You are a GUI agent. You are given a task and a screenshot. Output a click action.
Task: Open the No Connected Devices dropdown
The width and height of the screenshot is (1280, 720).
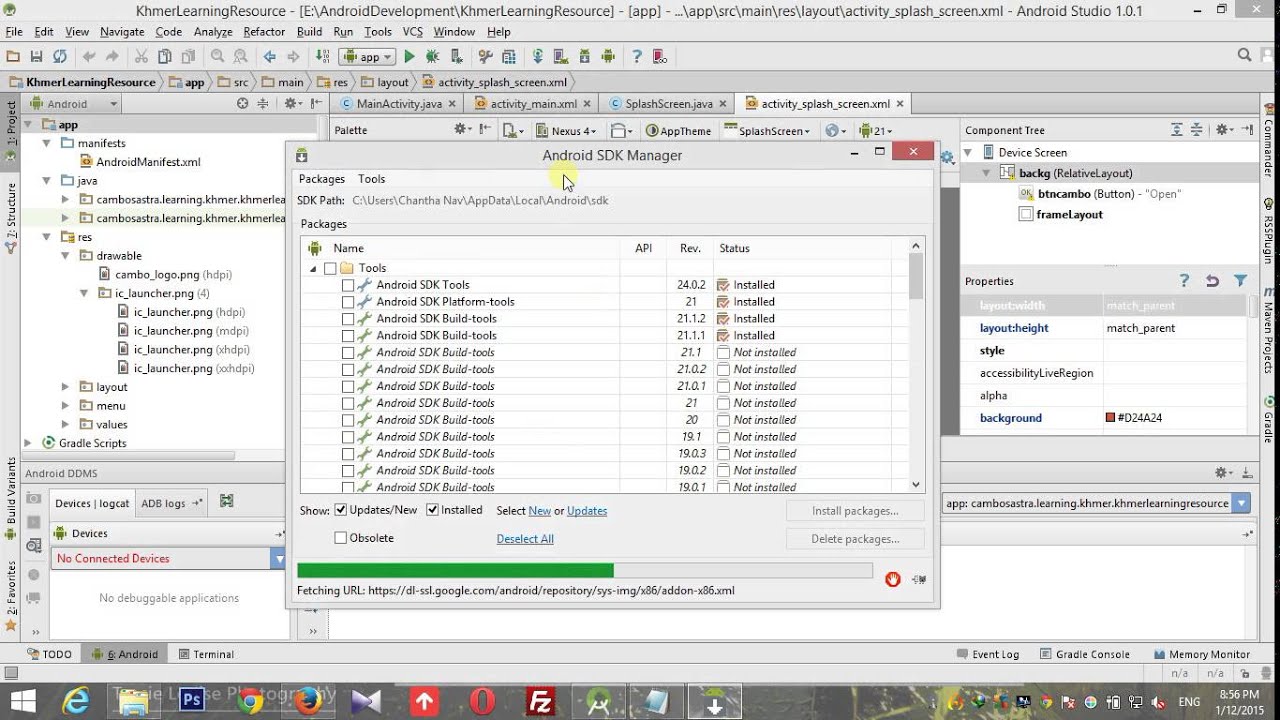click(x=169, y=558)
